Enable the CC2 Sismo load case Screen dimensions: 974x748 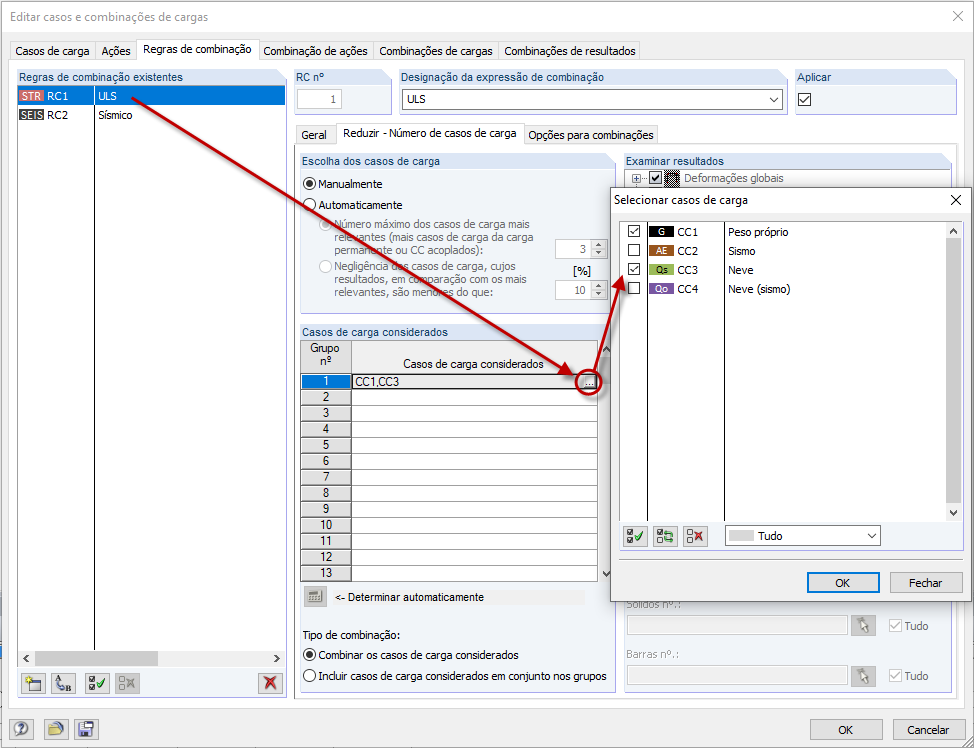click(x=634, y=250)
